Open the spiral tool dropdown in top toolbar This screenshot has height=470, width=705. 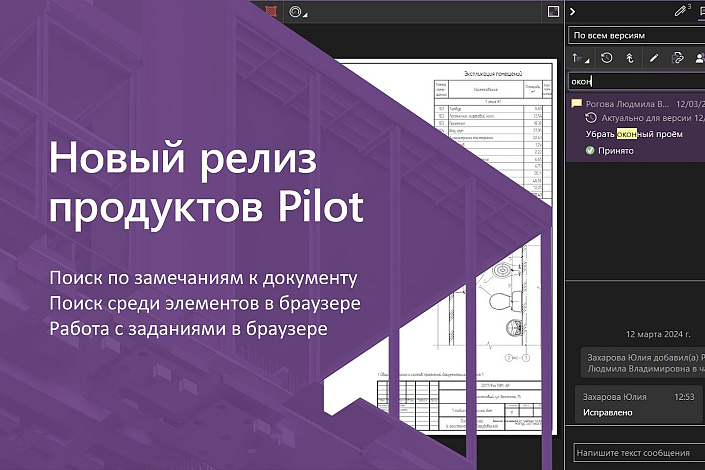click(297, 11)
